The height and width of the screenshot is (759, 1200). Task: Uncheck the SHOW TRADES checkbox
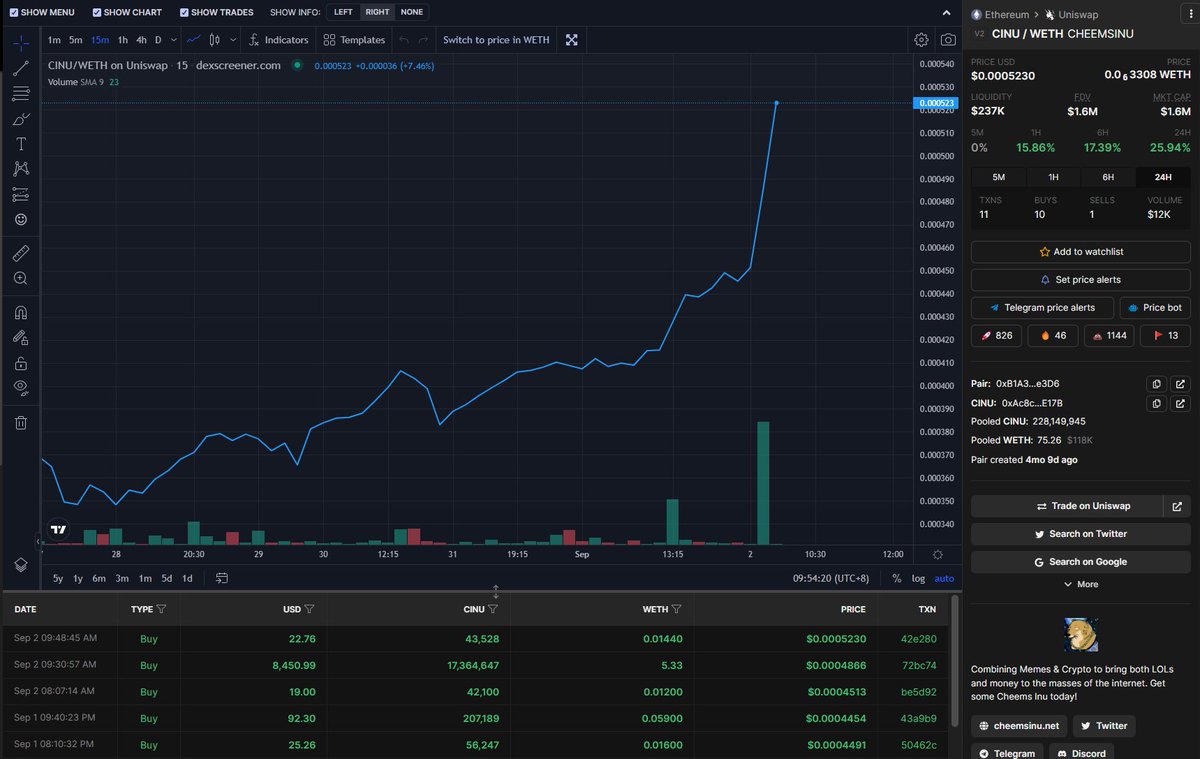[184, 12]
